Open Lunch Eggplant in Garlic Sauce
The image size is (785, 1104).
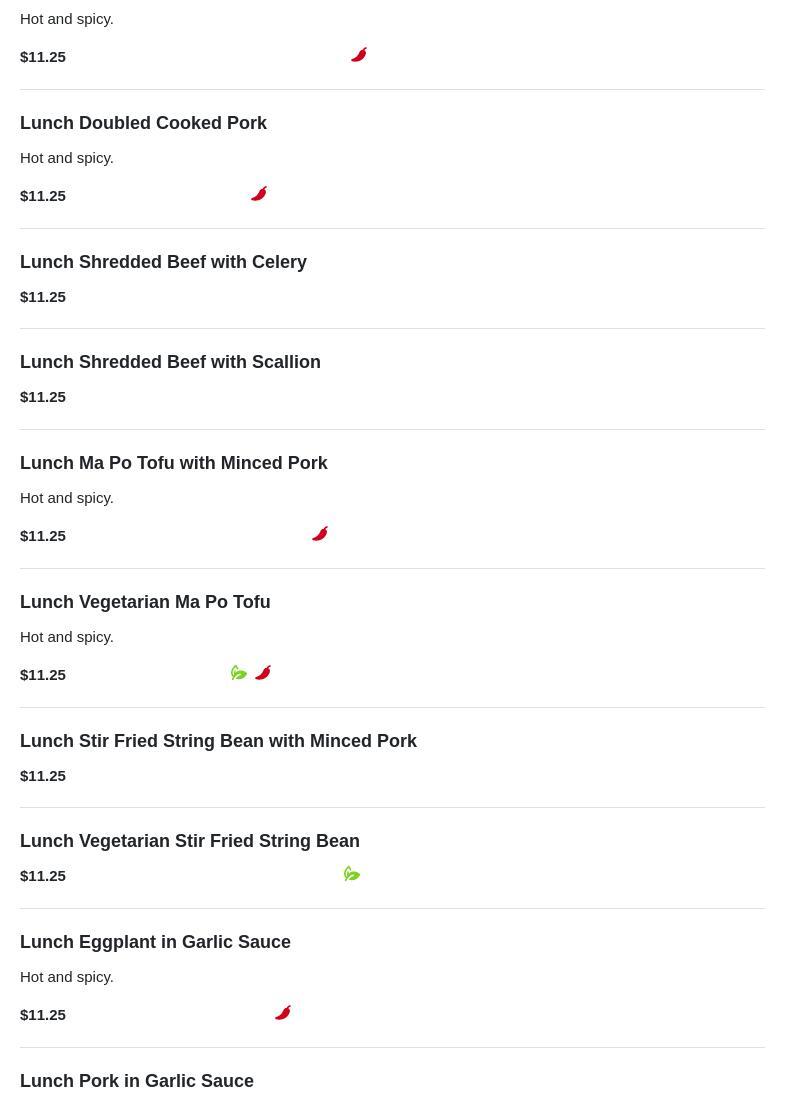tap(155, 942)
